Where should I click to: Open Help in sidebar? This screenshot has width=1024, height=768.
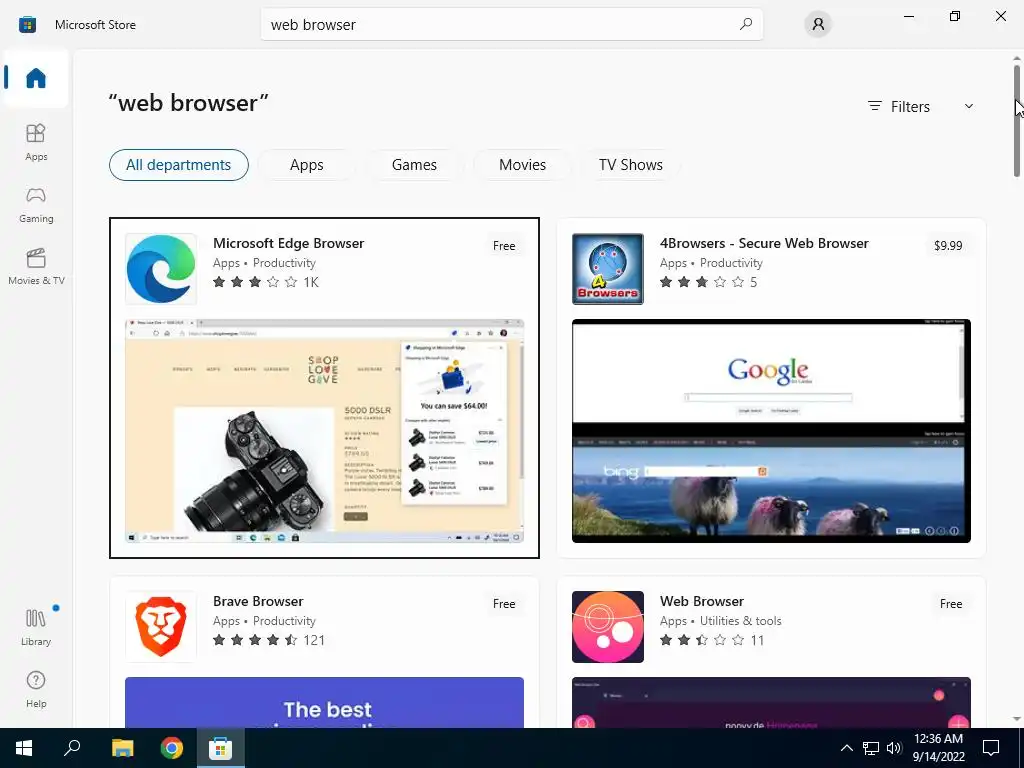pyautogui.click(x=36, y=690)
